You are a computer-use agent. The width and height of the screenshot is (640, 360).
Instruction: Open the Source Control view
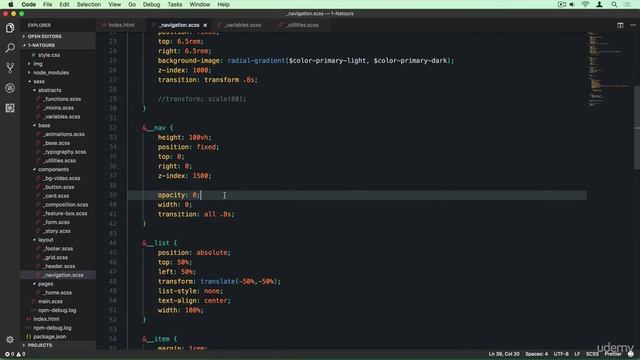coord(10,68)
